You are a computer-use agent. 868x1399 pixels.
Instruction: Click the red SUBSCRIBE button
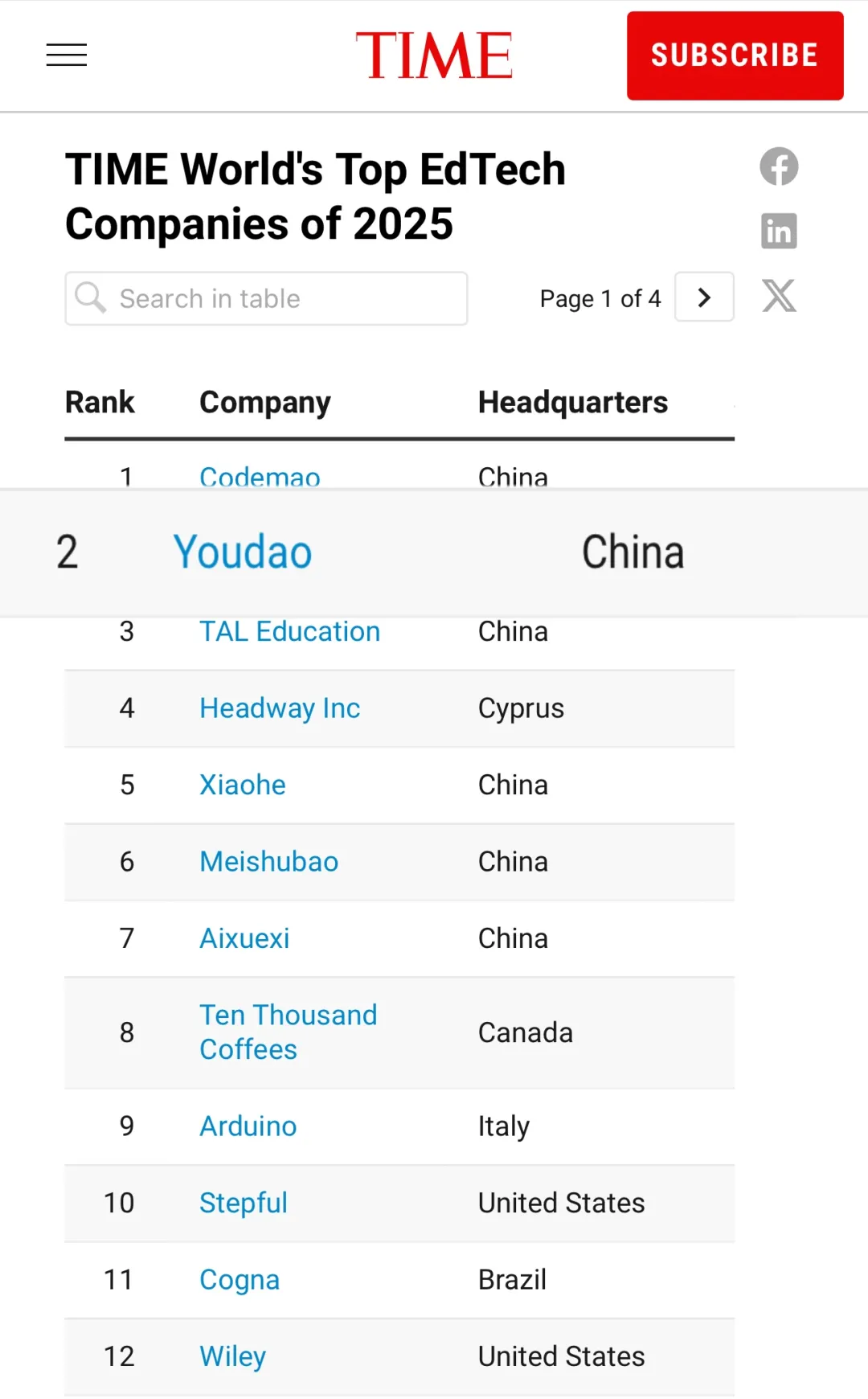coord(735,55)
